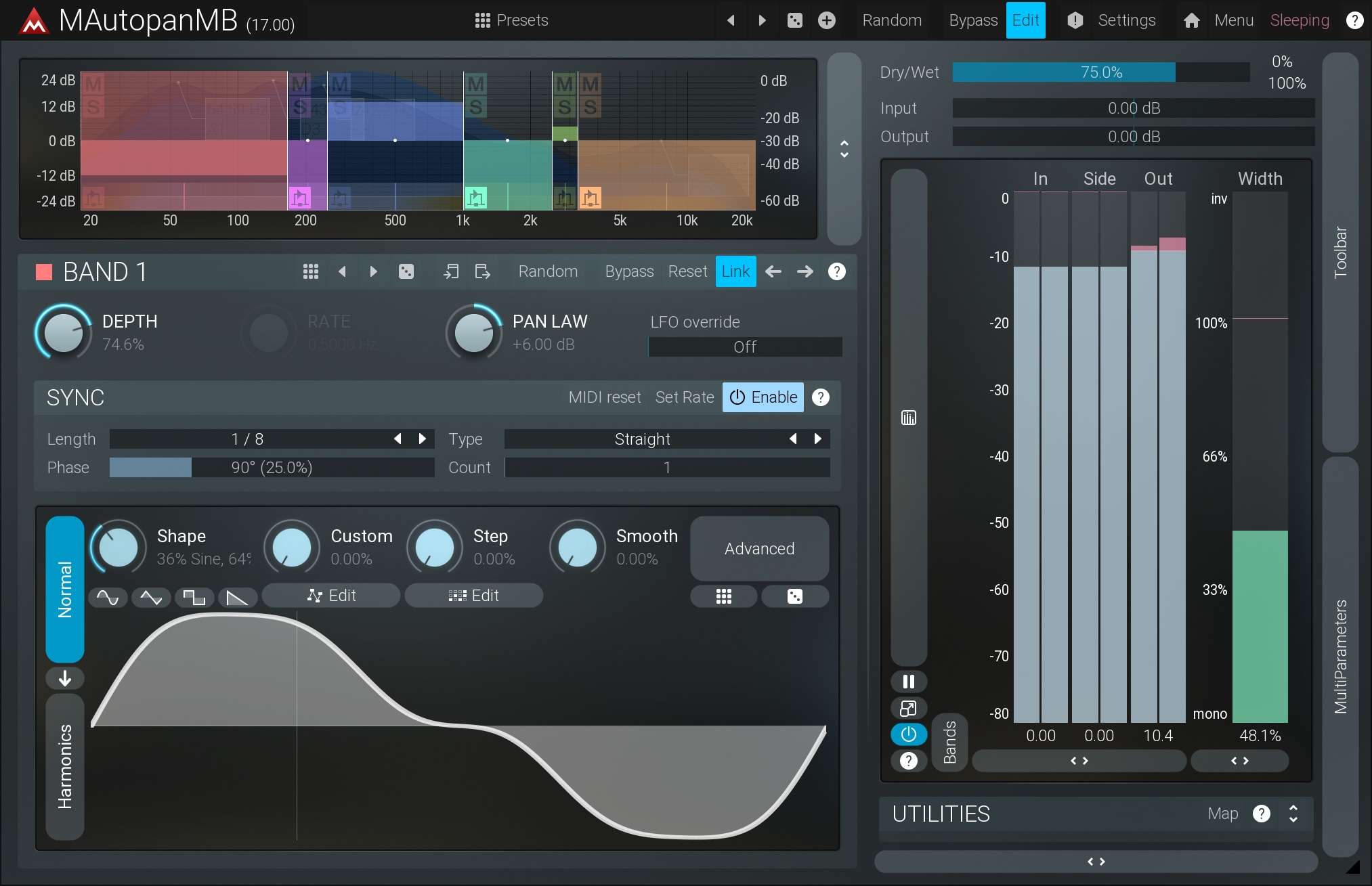Toggle the meters power button
1372x886 pixels.
[x=908, y=734]
